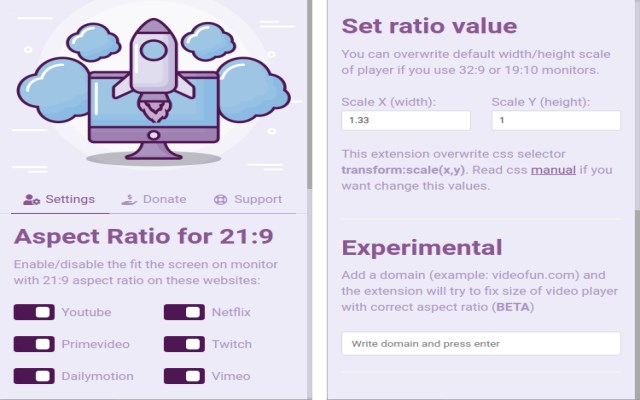The height and width of the screenshot is (400, 640).
Task: Open the Support tab
Action: click(x=248, y=200)
